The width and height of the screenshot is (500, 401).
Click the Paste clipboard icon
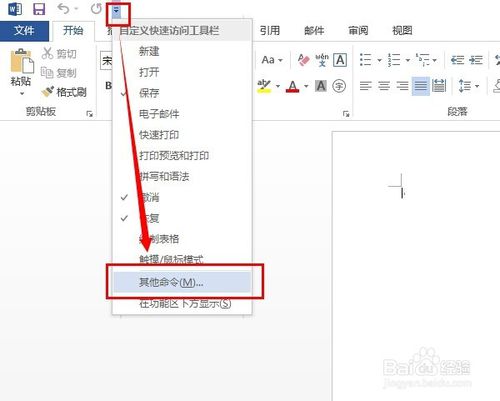(x=22, y=61)
